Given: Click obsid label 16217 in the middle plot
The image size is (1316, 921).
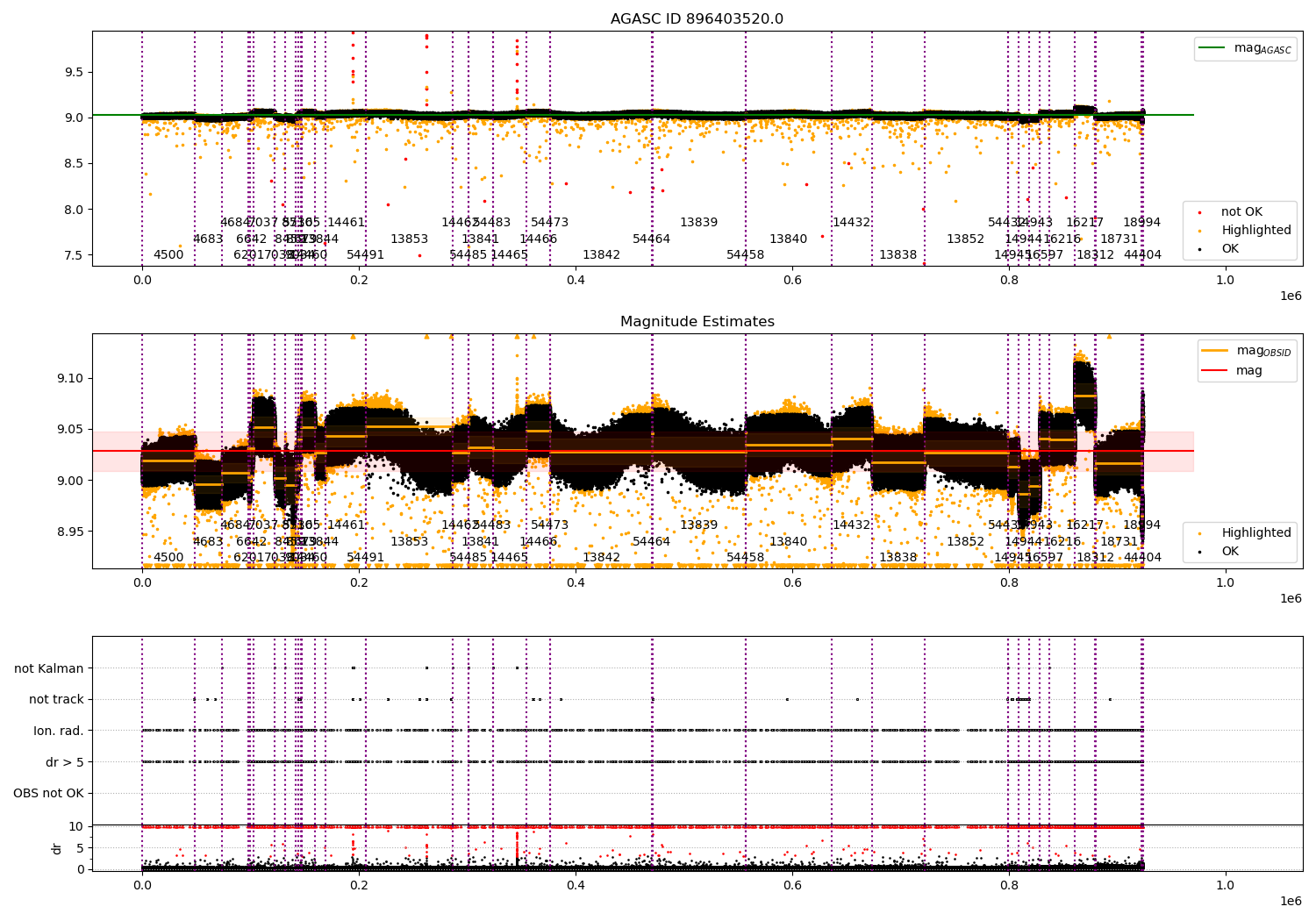Looking at the screenshot, I should point(1085,525).
